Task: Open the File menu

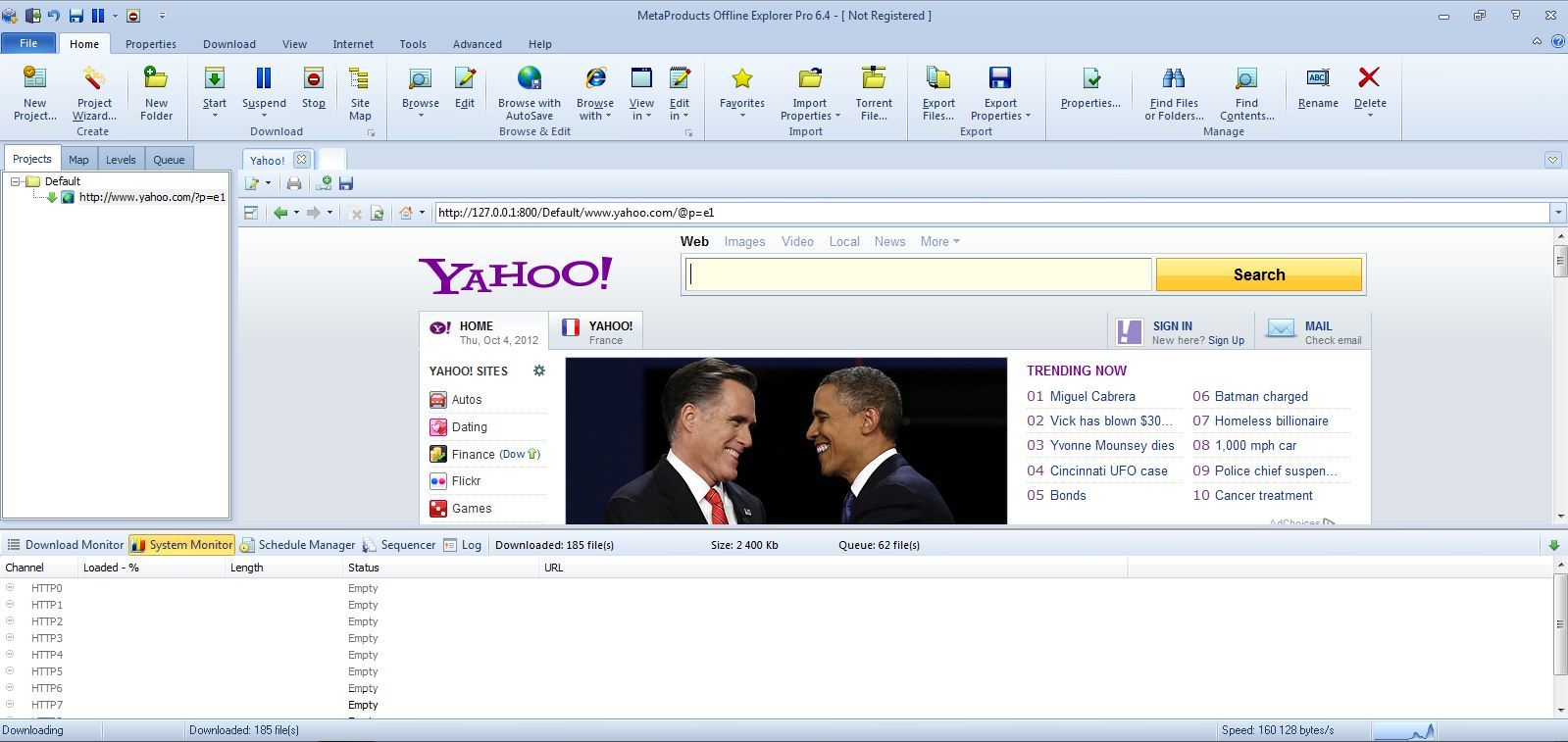Action: click(x=28, y=43)
